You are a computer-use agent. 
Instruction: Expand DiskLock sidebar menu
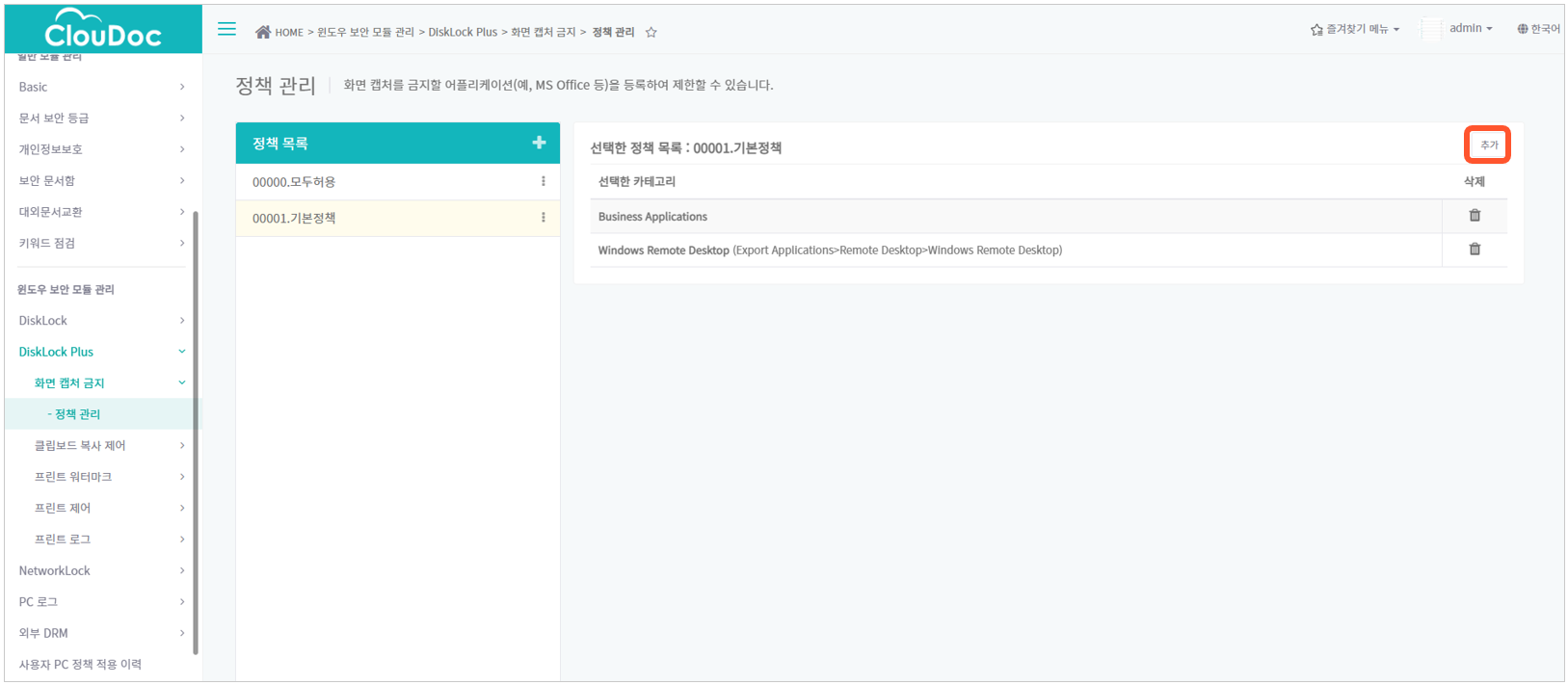tap(101, 321)
